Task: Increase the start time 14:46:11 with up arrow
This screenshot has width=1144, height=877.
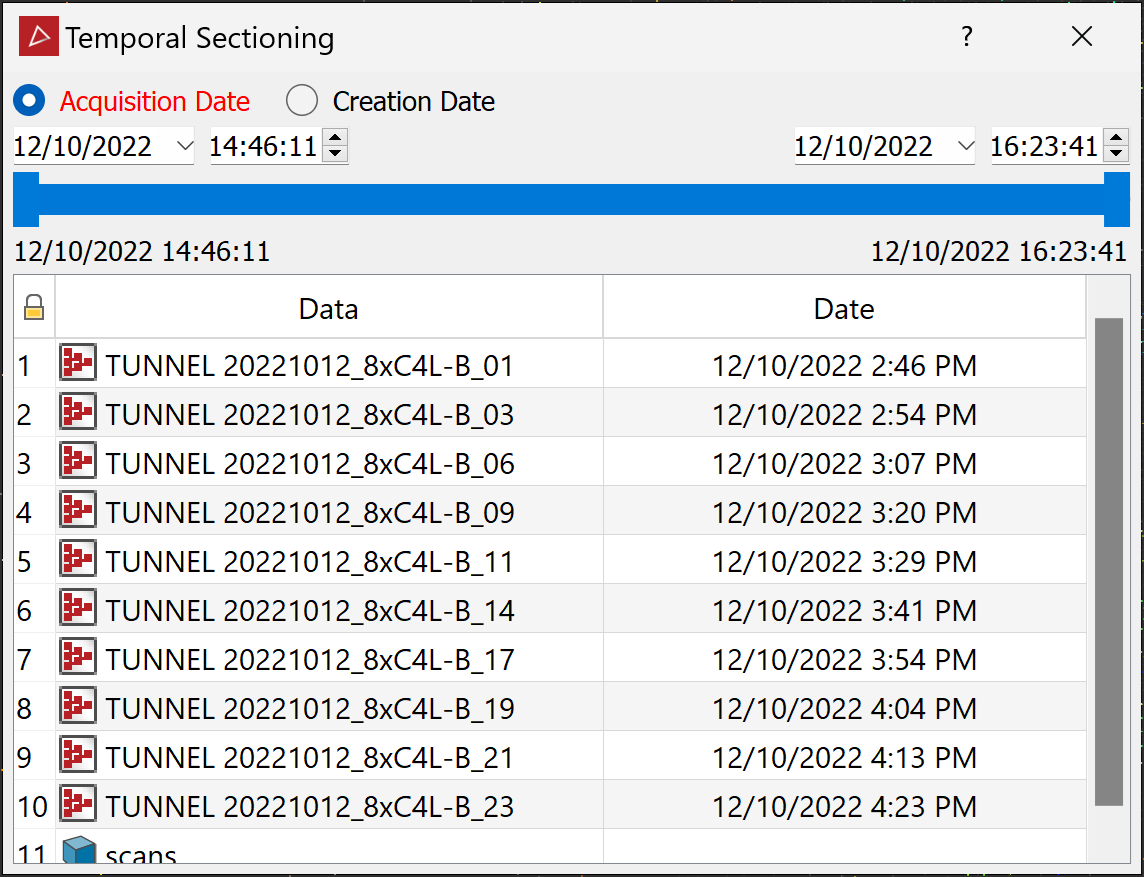Action: [x=336, y=139]
